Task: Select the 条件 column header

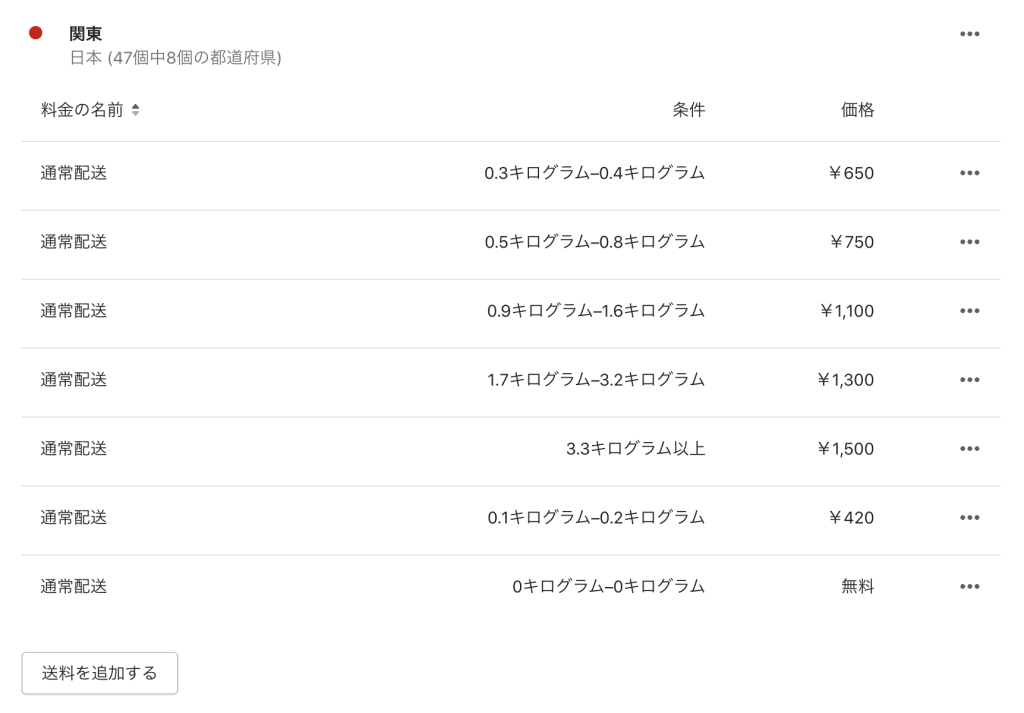Action: coord(688,110)
